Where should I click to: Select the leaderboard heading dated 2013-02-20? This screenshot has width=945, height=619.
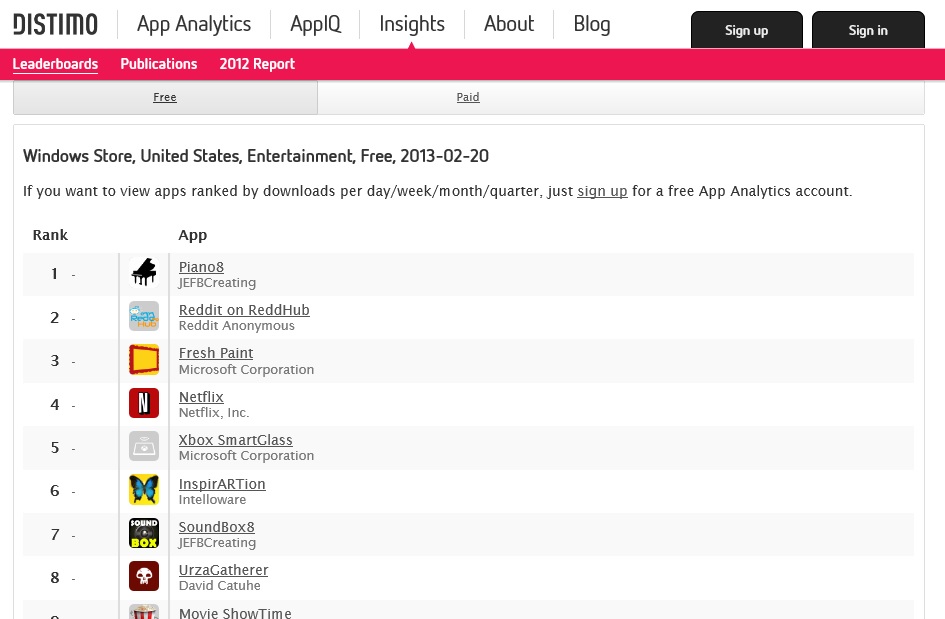[x=256, y=156]
